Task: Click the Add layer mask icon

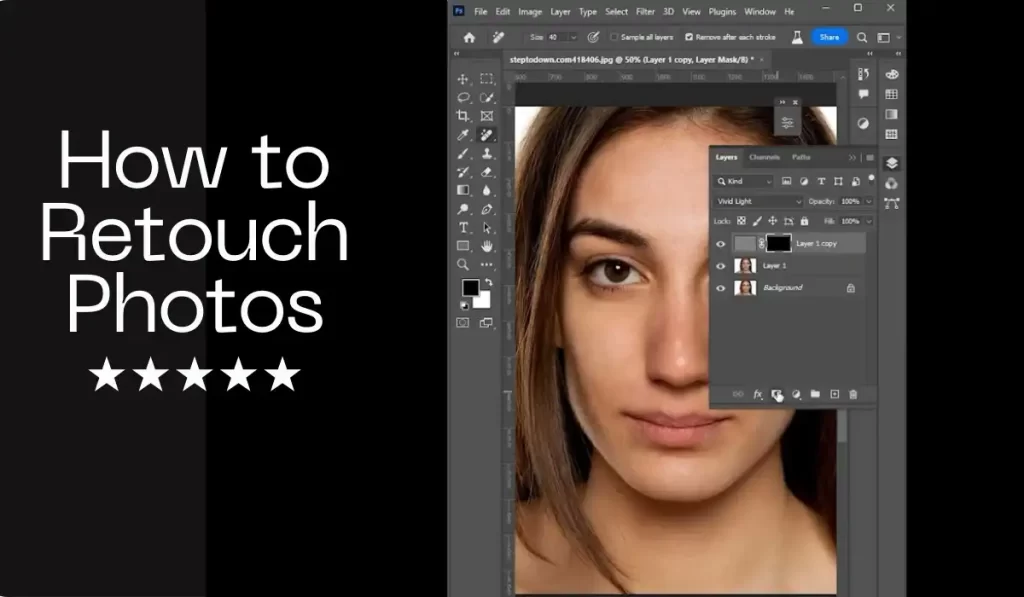Action: 775,394
